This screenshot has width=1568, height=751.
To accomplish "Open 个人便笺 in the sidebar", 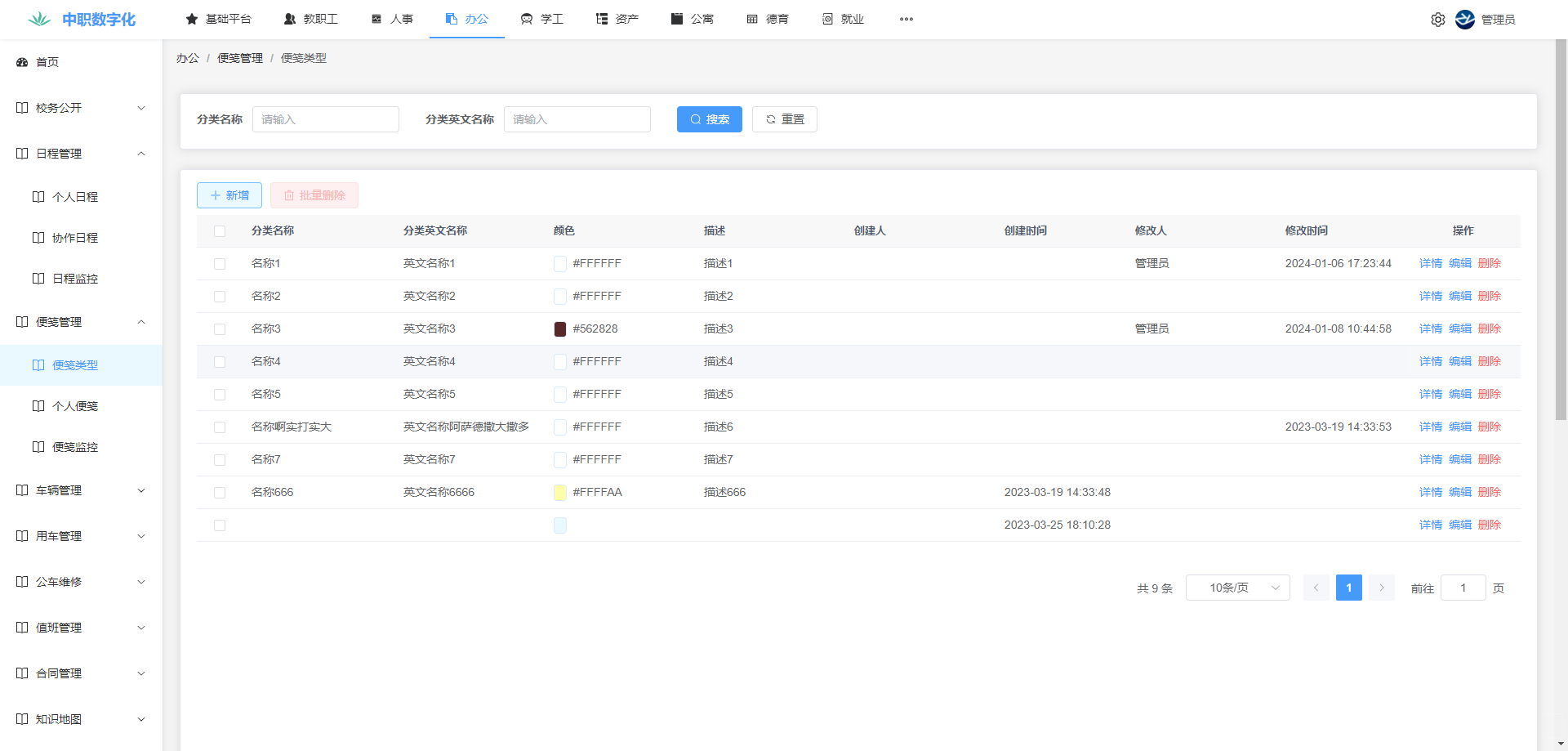I will [x=75, y=406].
